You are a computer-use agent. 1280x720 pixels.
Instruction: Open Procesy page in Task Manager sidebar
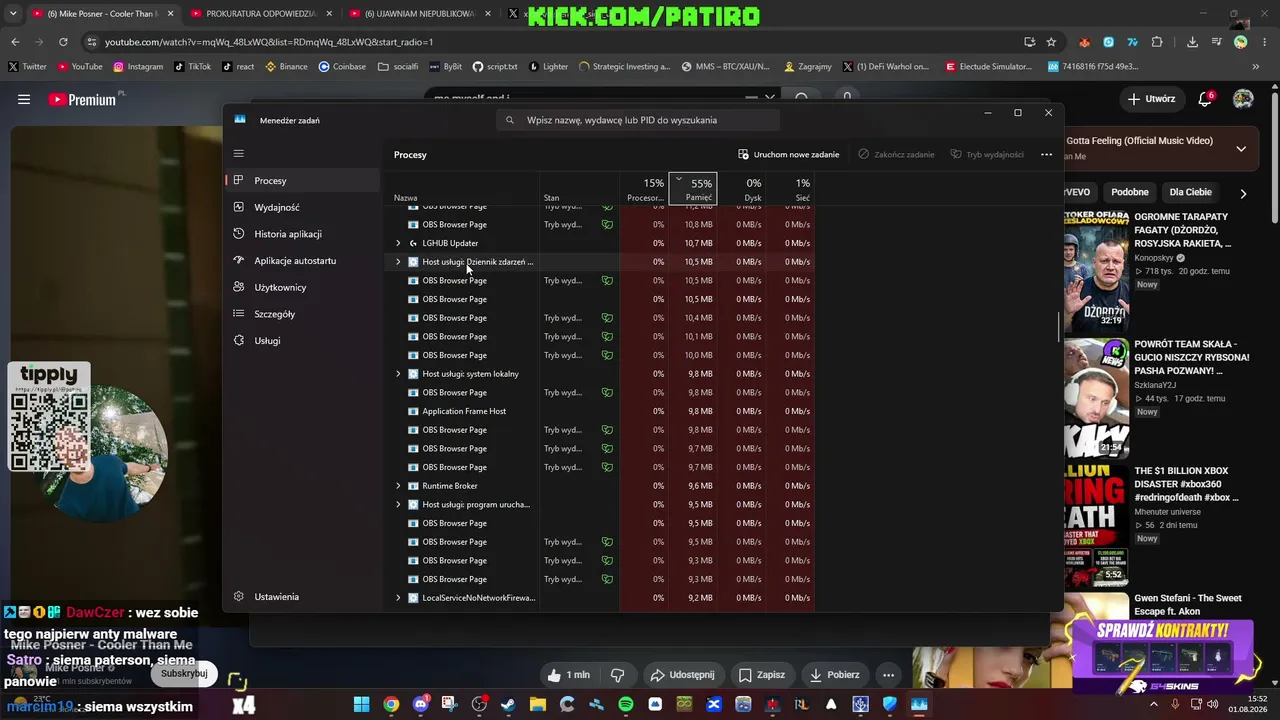pos(302,181)
